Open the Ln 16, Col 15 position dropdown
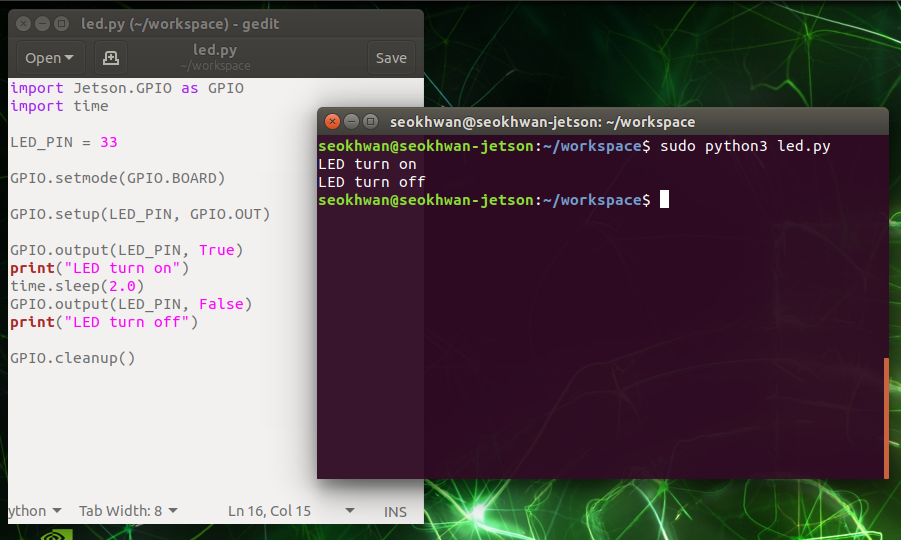901x540 pixels. point(291,511)
